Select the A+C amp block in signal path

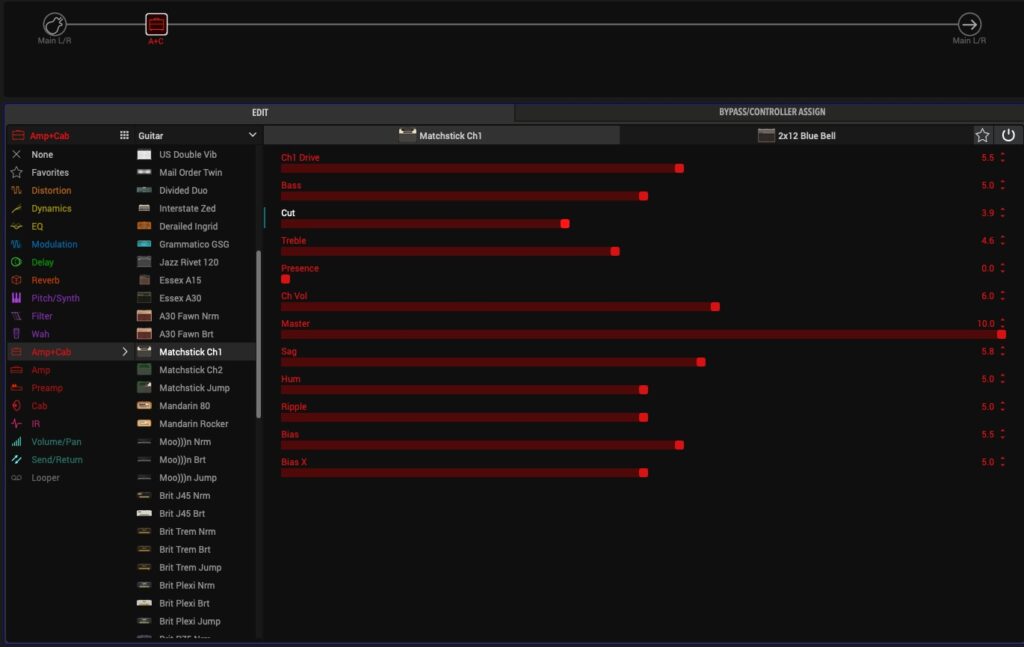coord(156,25)
